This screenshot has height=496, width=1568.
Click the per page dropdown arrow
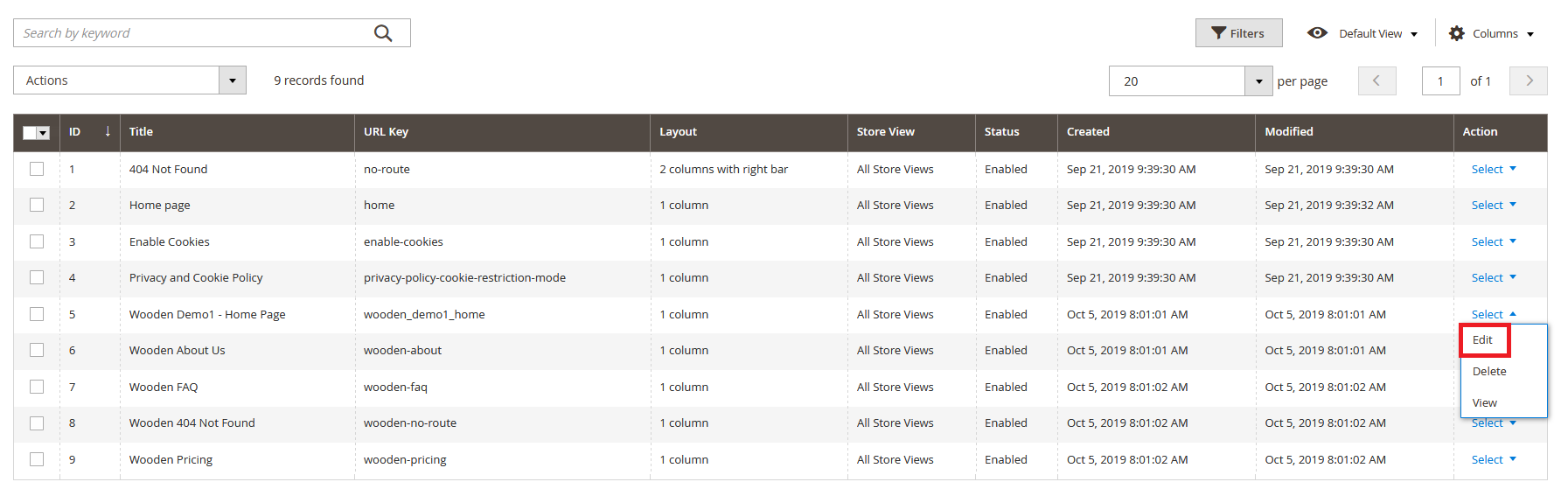(1258, 81)
